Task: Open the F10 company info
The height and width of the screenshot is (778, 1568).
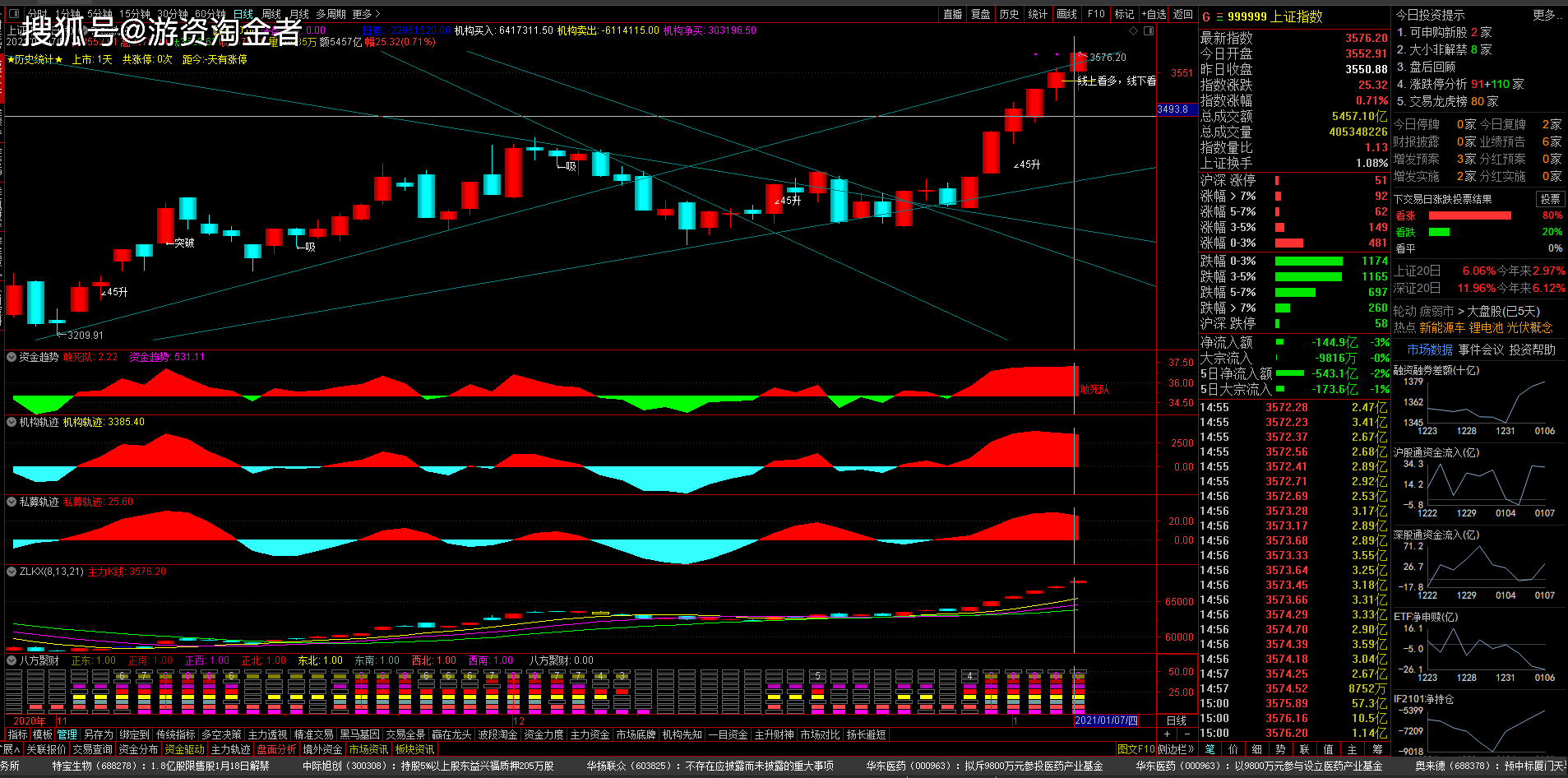Action: coord(1096,14)
